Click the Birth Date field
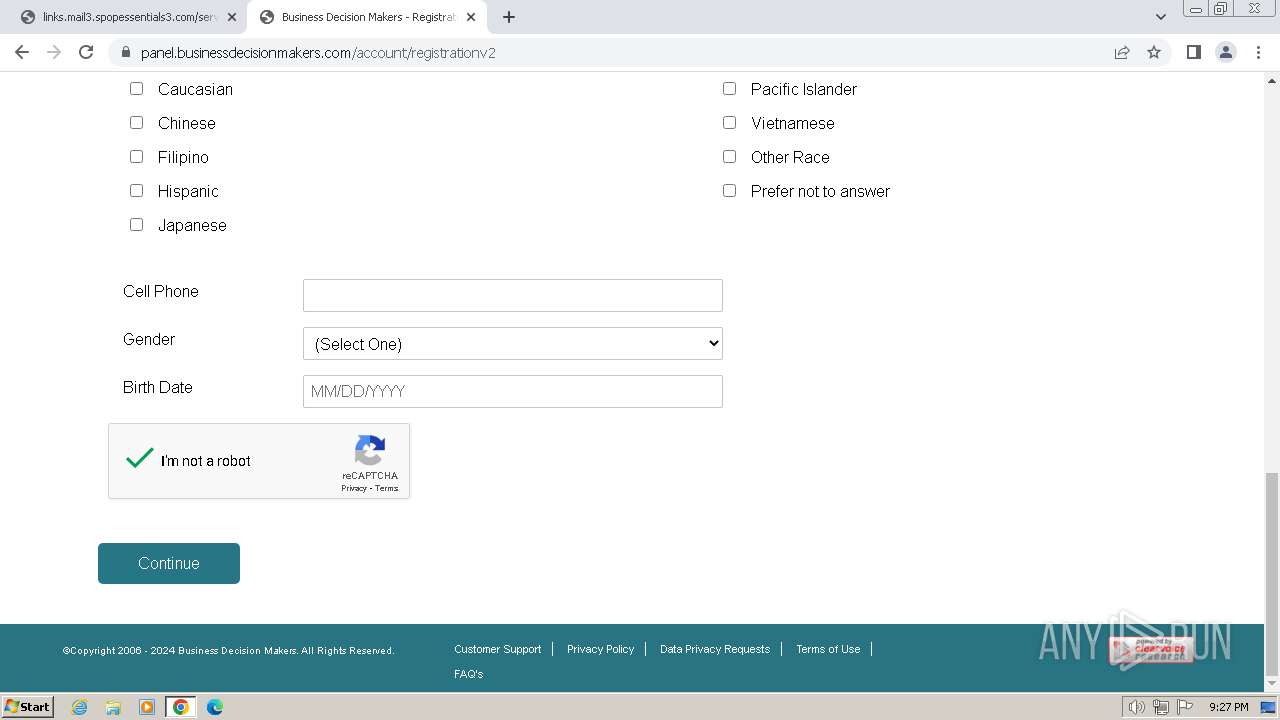Screen dimensions: 1280x720 (512, 391)
